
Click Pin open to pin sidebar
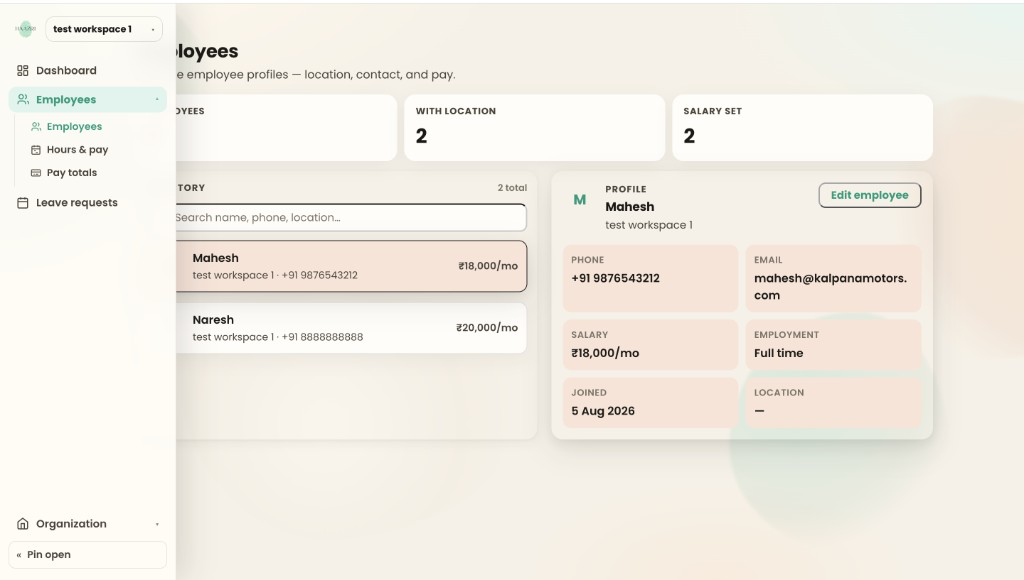tap(88, 555)
